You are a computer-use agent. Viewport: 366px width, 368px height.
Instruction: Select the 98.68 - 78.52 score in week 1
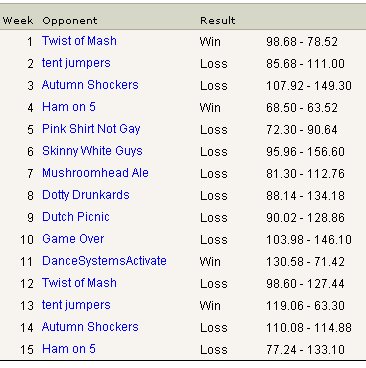pyautogui.click(x=302, y=42)
